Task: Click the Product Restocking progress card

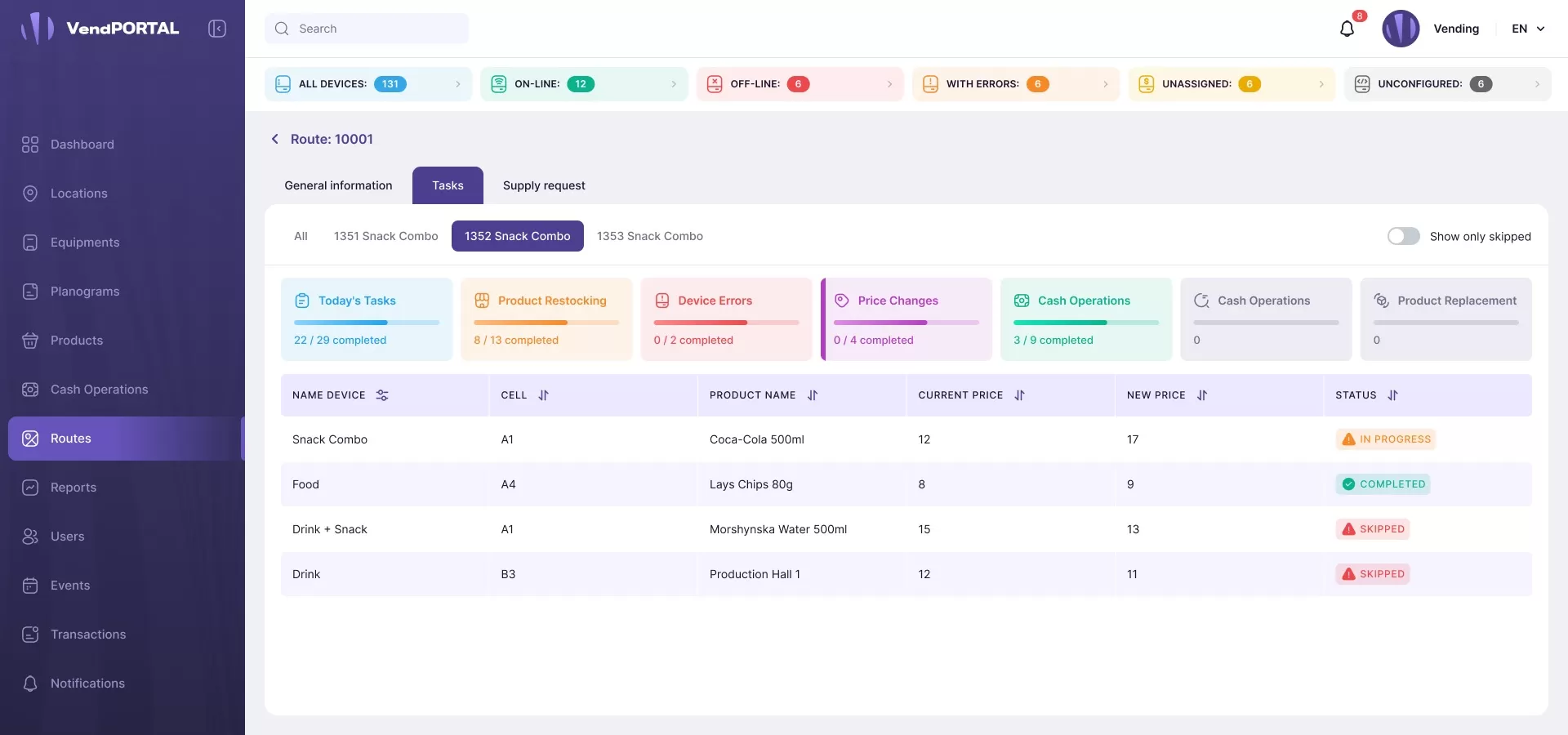Action: [546, 319]
